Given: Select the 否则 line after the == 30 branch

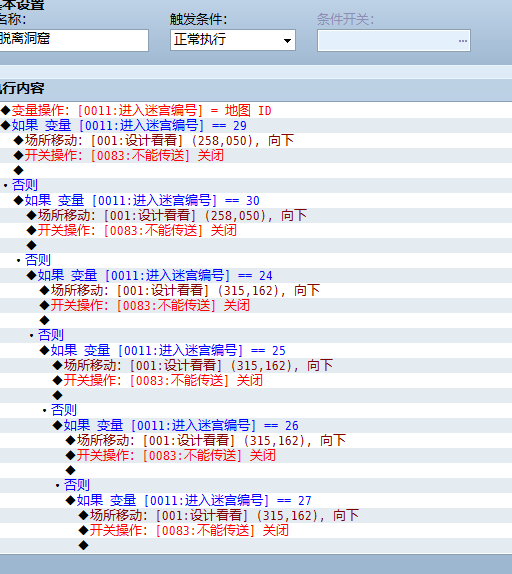Looking at the screenshot, I should pyautogui.click(x=256, y=260).
